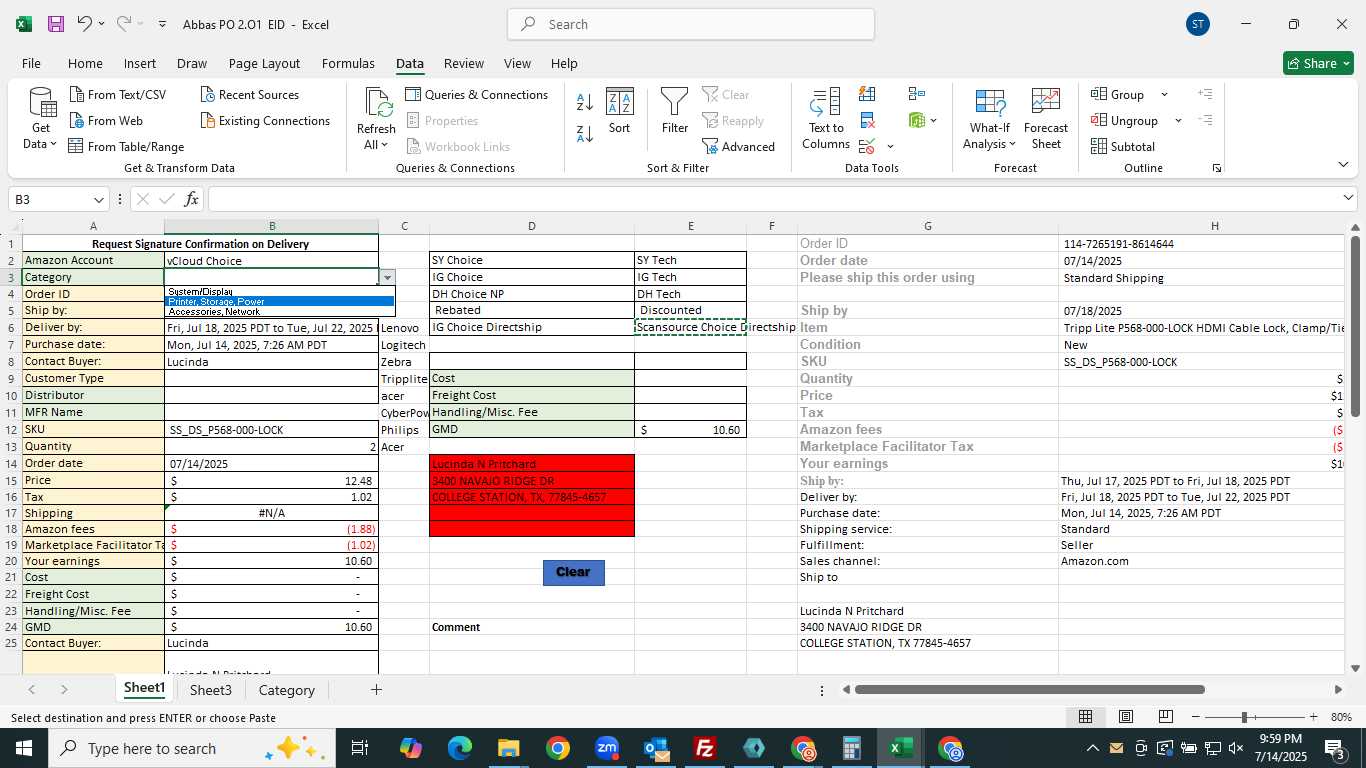Image resolution: width=1366 pixels, height=768 pixels.
Task: Sort Z to A descending
Action: [585, 132]
